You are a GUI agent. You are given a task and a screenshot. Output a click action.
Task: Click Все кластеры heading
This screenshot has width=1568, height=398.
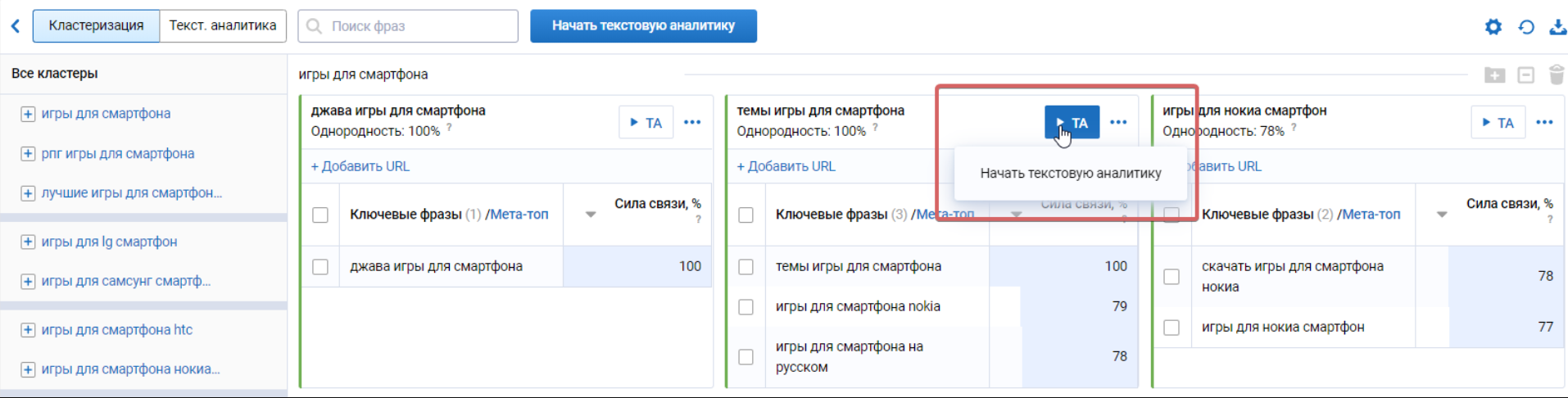point(55,74)
